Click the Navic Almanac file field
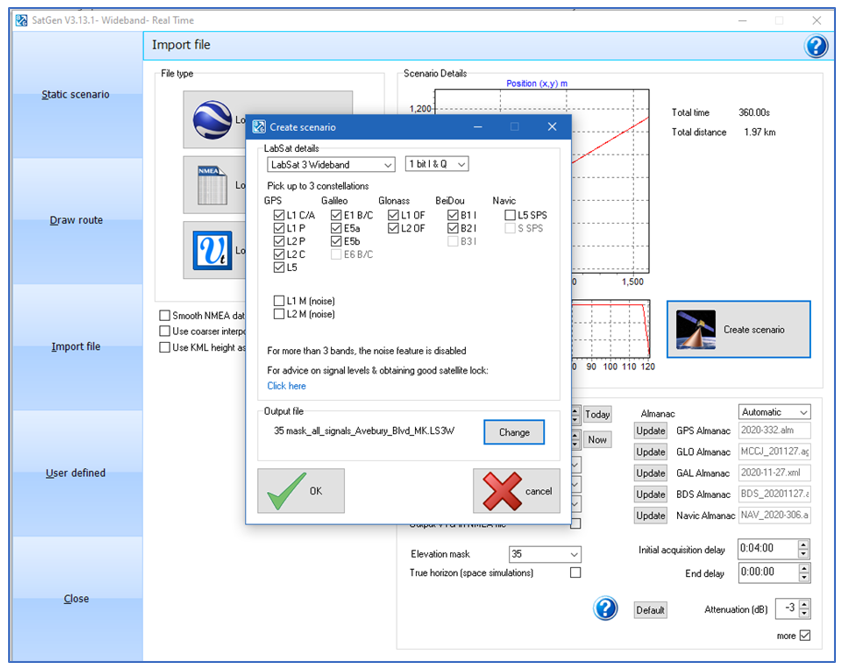This screenshot has height=670, width=843. pos(774,515)
